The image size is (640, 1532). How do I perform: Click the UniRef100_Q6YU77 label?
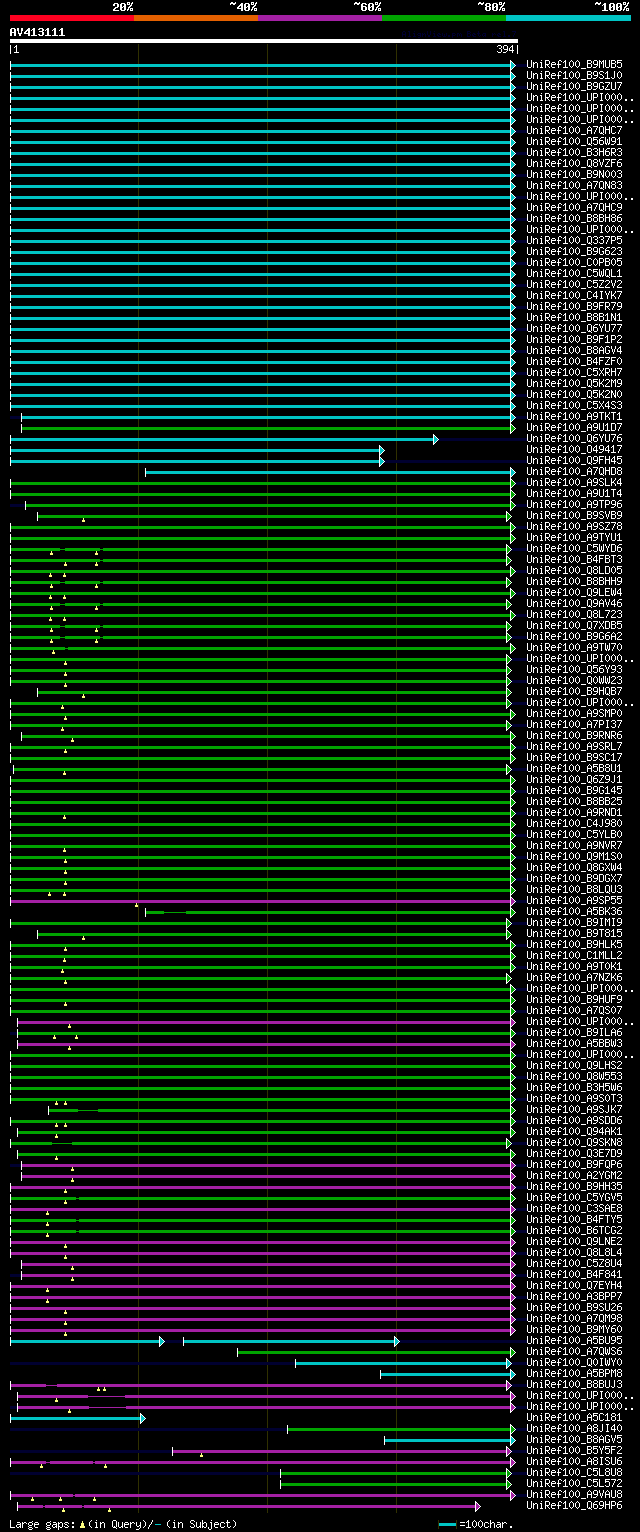pyautogui.click(x=574, y=328)
